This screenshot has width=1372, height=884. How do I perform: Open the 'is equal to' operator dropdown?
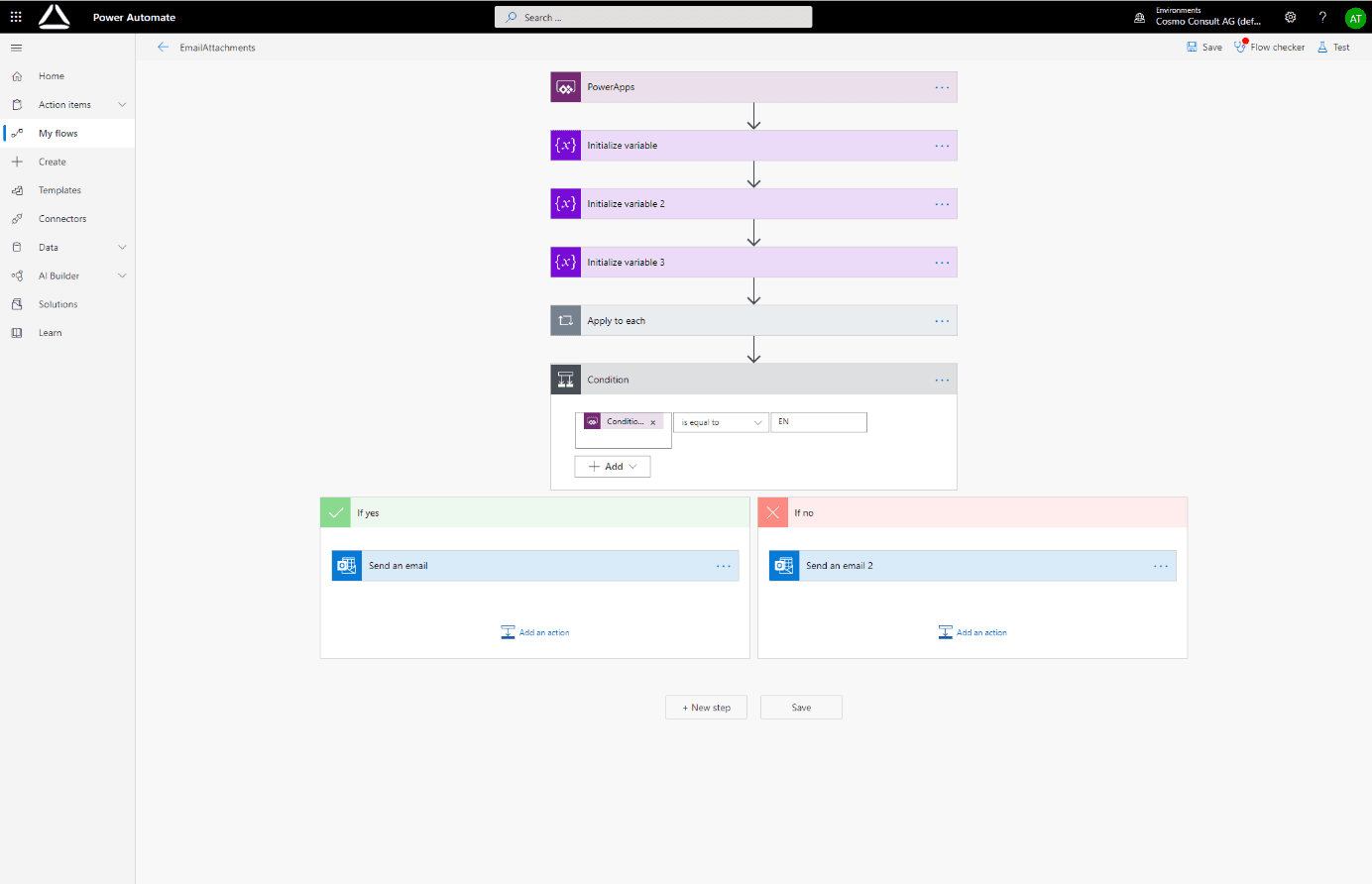point(721,422)
